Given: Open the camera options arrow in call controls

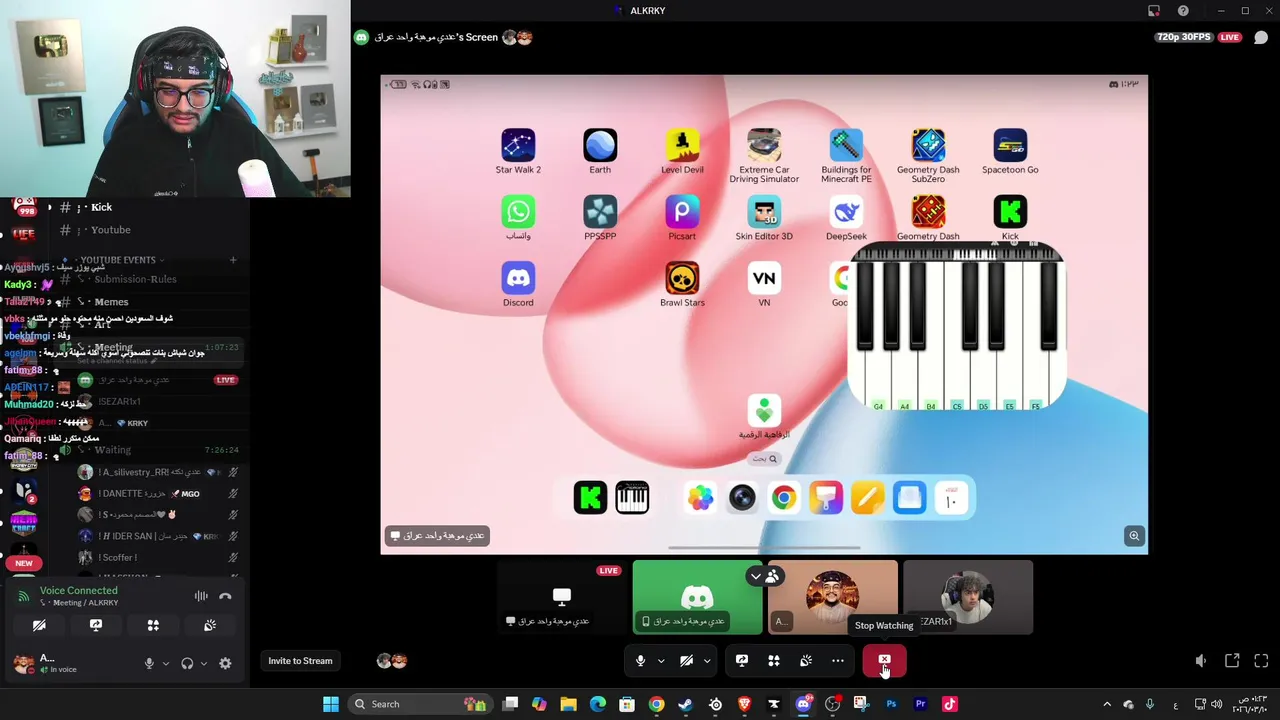Looking at the screenshot, I should pyautogui.click(x=707, y=661).
